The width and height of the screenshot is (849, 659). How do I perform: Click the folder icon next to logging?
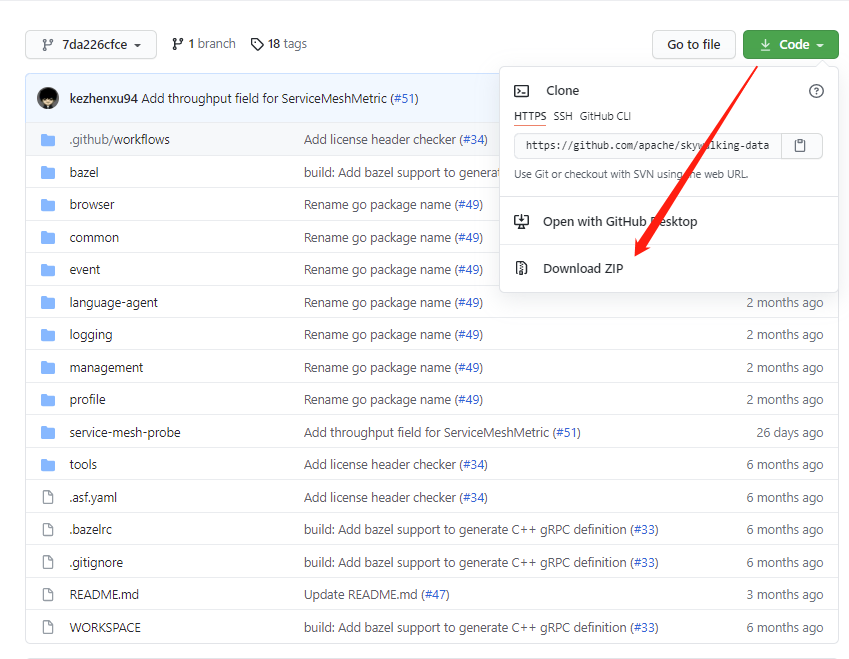coord(48,335)
